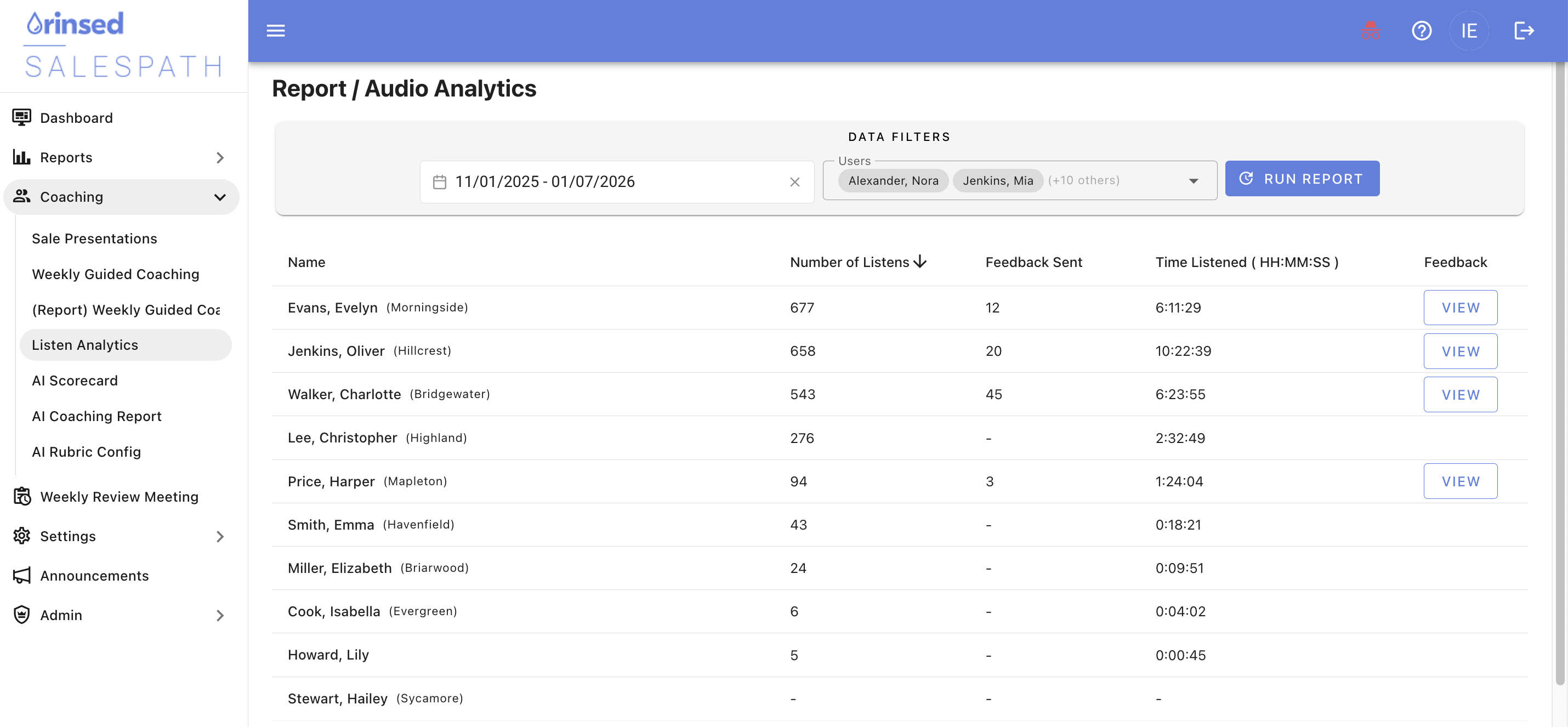Click the Dashboard monitor icon
1568x727 pixels.
pyautogui.click(x=22, y=117)
